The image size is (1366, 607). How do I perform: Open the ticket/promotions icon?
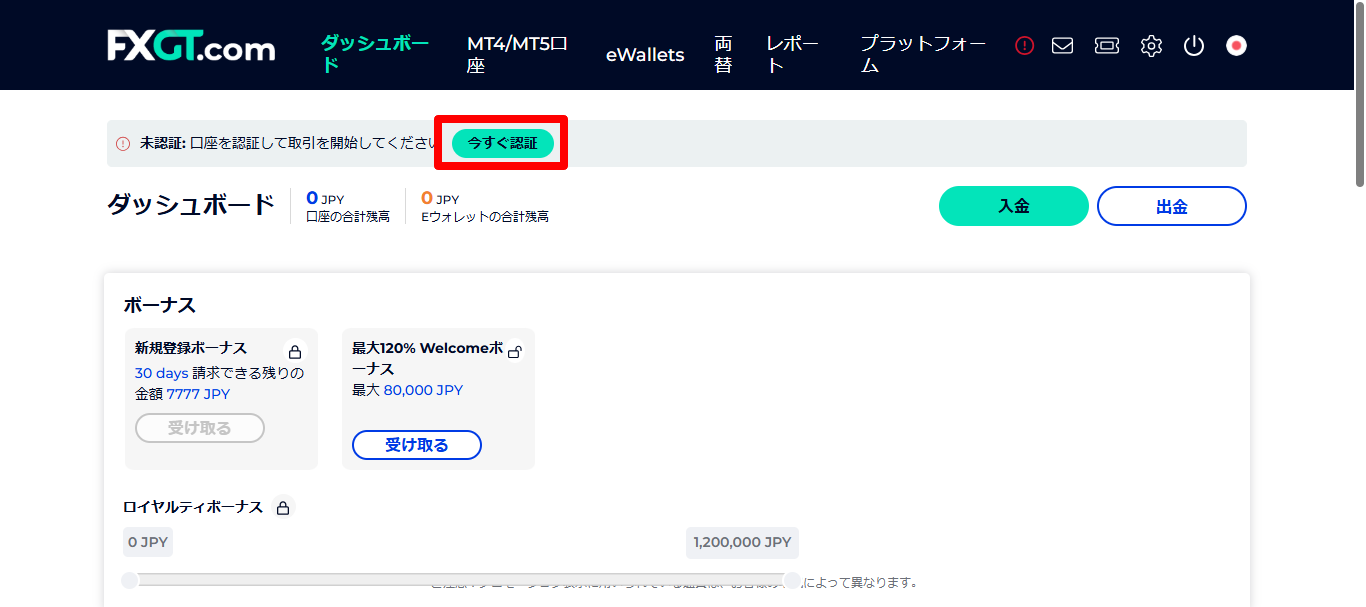pyautogui.click(x=1106, y=45)
